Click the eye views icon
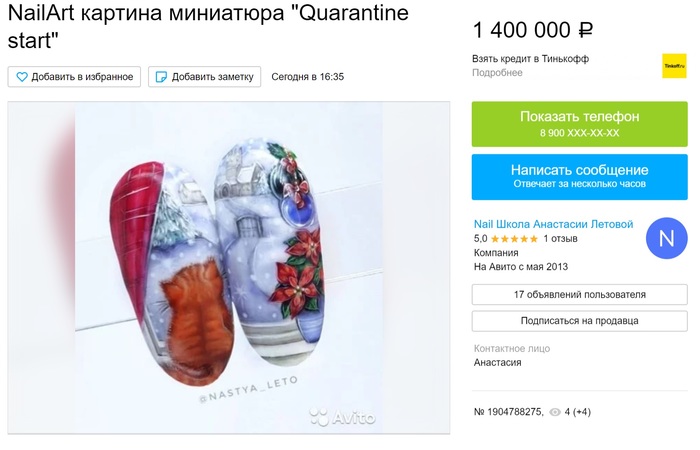Image resolution: width=700 pixels, height=450 pixels. tap(554, 412)
